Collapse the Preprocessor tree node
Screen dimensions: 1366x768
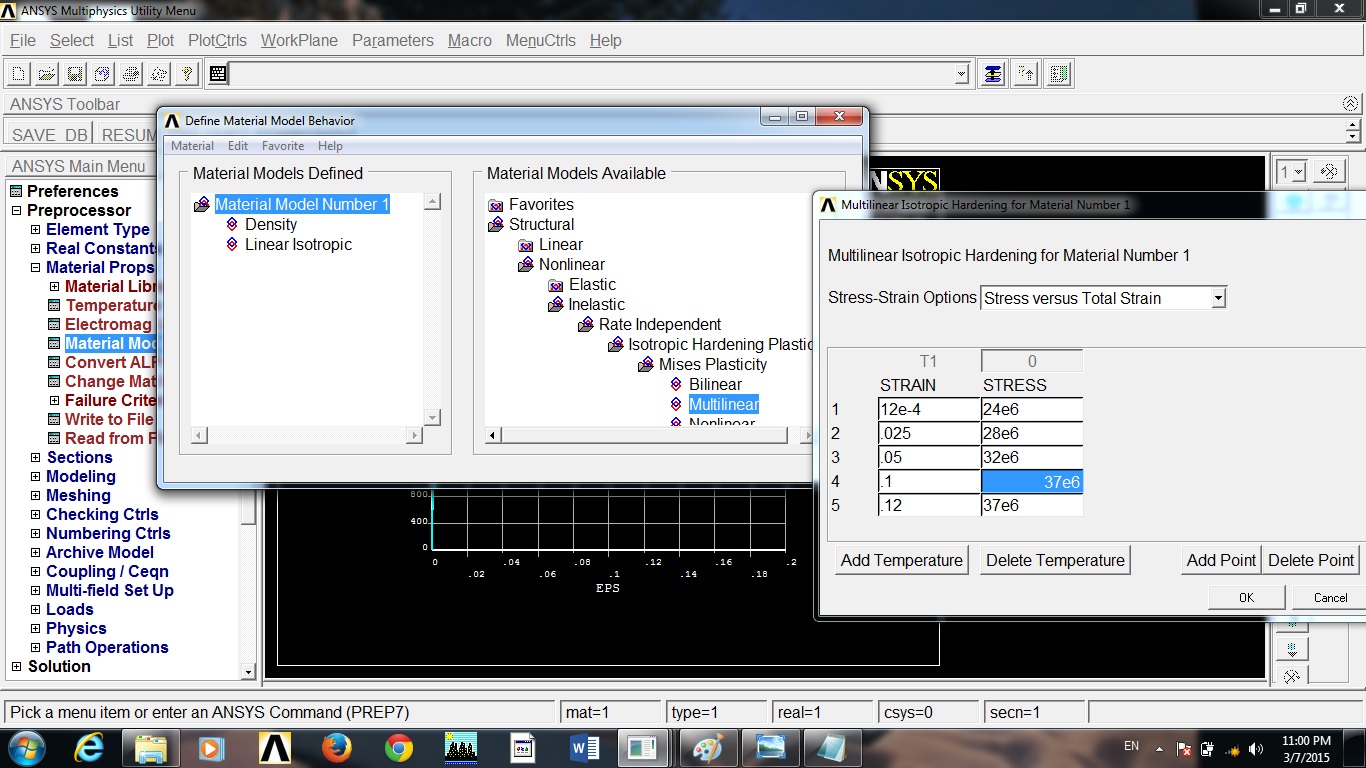click(16, 210)
